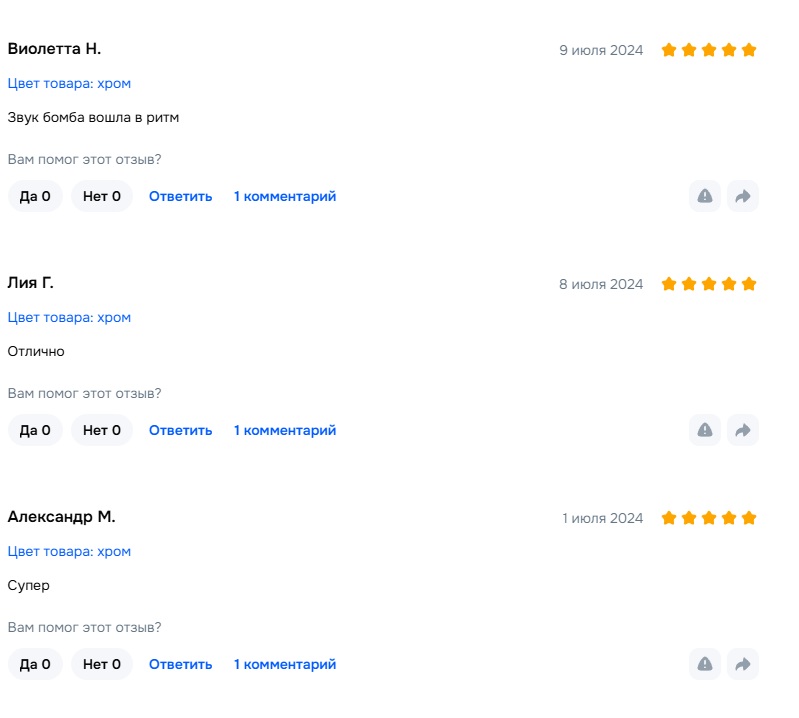Image resolution: width=799 pixels, height=718 pixels.
Task: Share Виолетта Н.'s review via arrow icon
Action: coord(742,196)
